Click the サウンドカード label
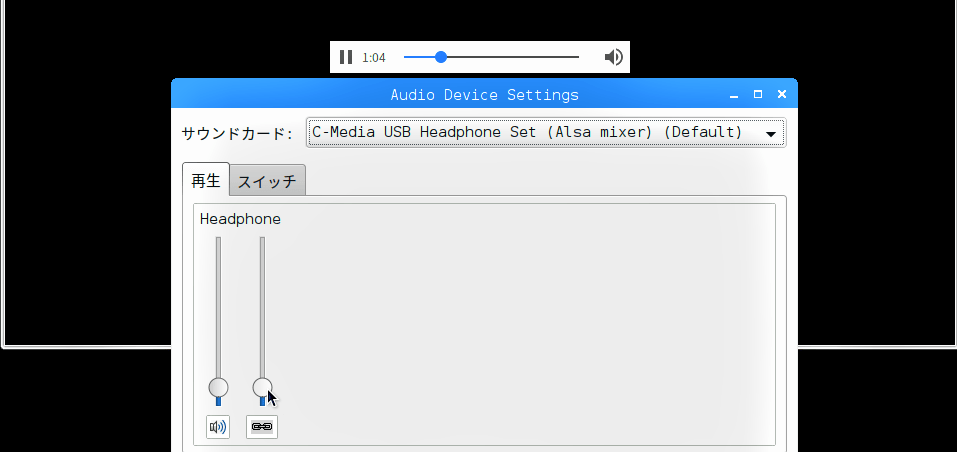 point(237,134)
